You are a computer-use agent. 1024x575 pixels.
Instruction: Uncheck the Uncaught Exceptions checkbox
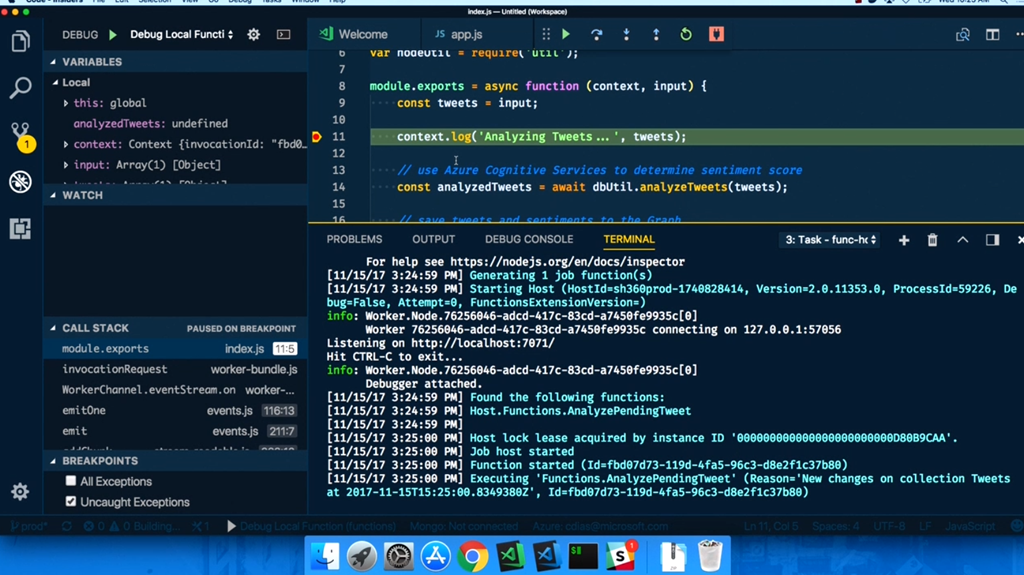pyautogui.click(x=71, y=502)
